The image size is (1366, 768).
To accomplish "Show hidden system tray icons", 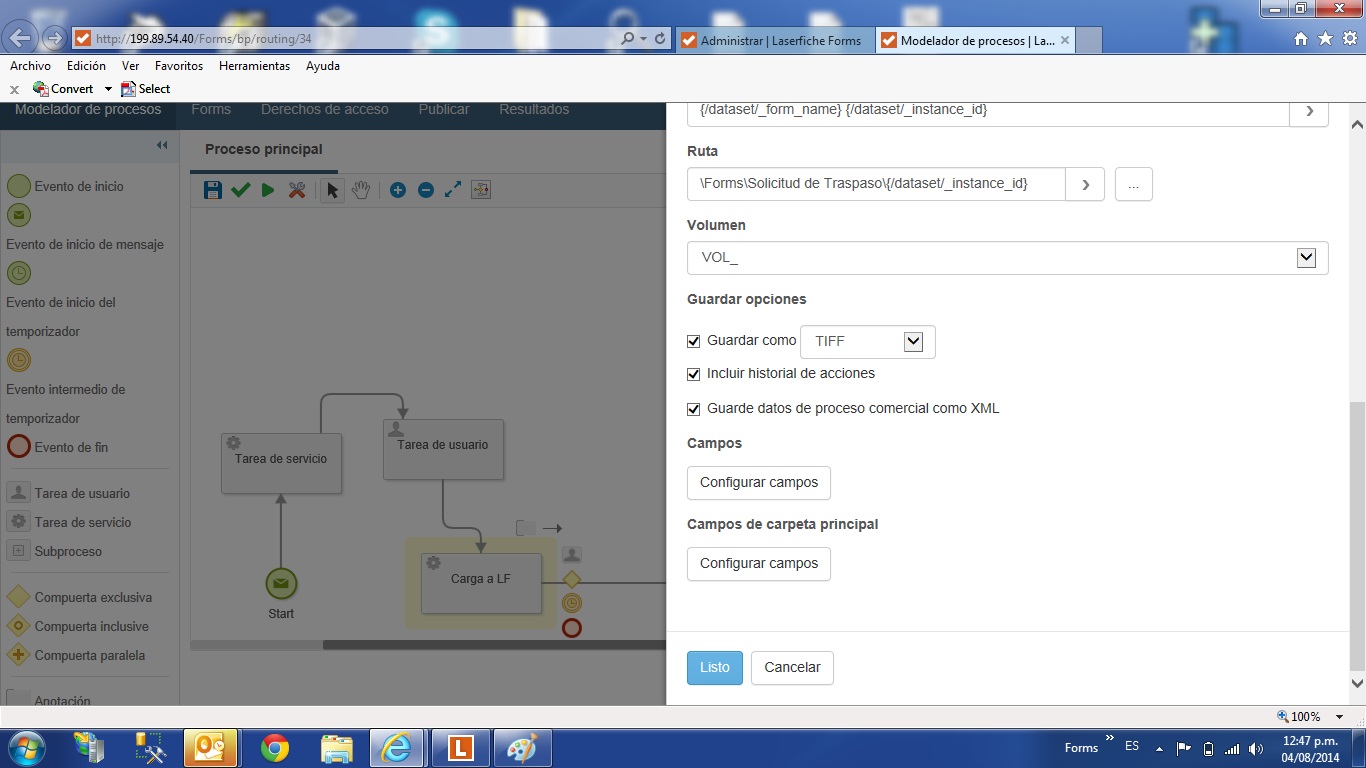I will (1159, 748).
